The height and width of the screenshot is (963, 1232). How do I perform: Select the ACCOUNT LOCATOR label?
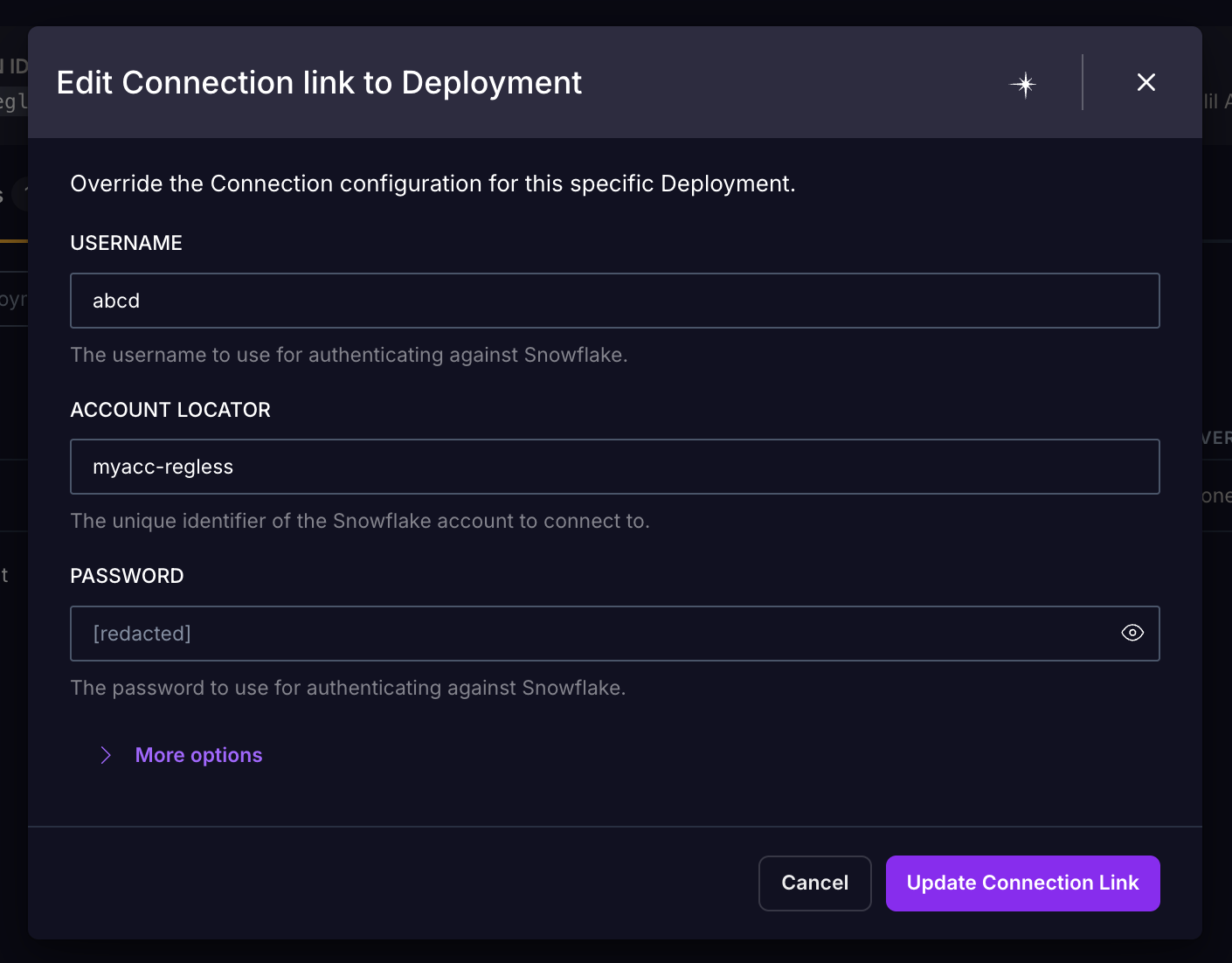click(x=170, y=410)
